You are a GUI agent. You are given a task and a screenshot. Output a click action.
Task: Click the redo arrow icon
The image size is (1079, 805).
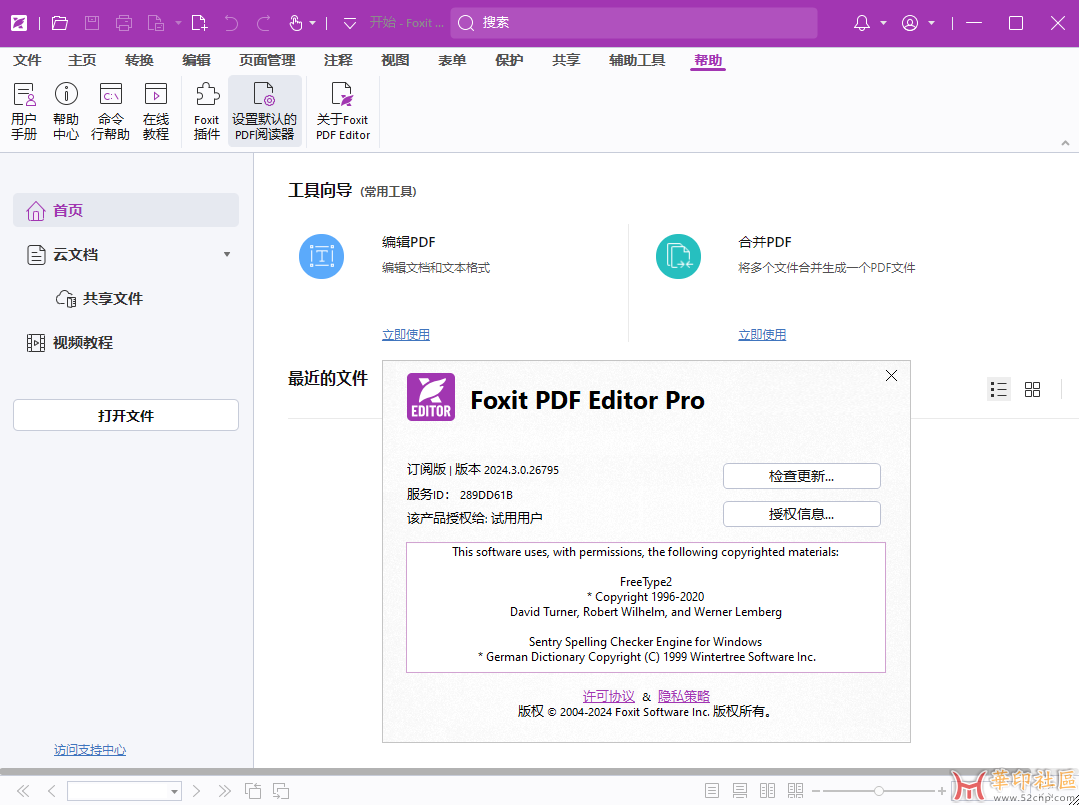point(264,23)
